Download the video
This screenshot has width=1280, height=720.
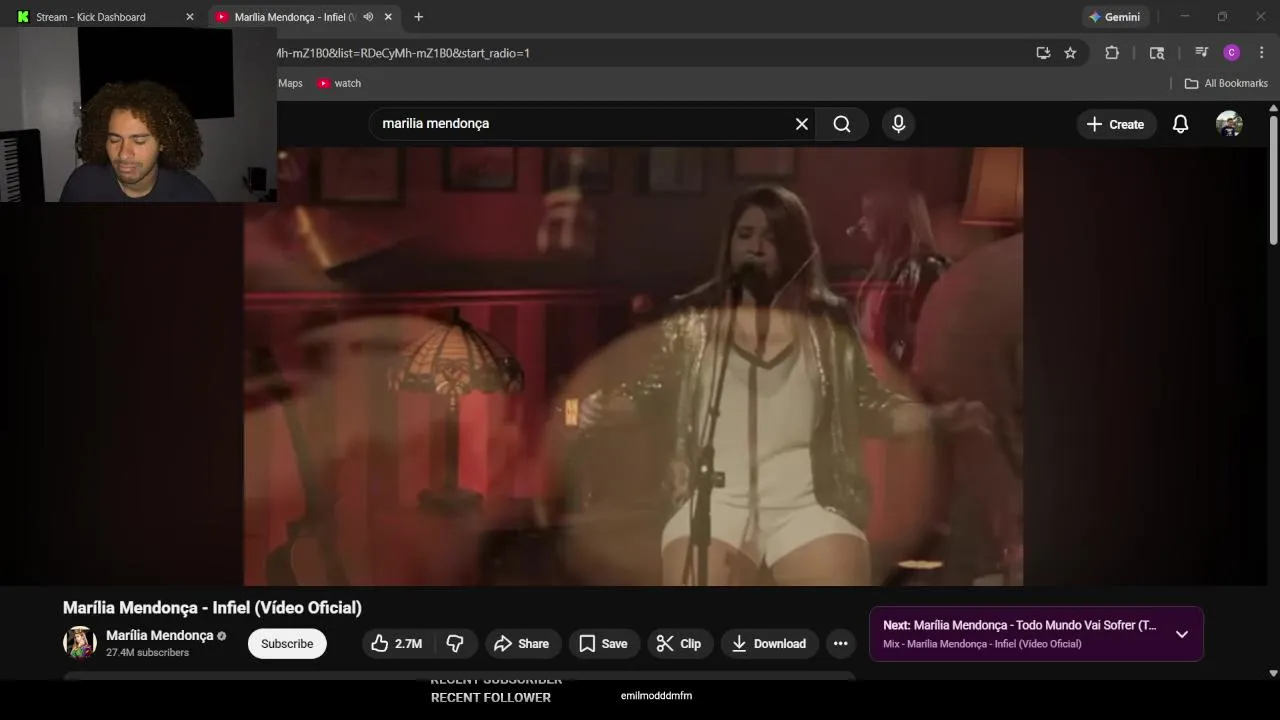pos(769,644)
